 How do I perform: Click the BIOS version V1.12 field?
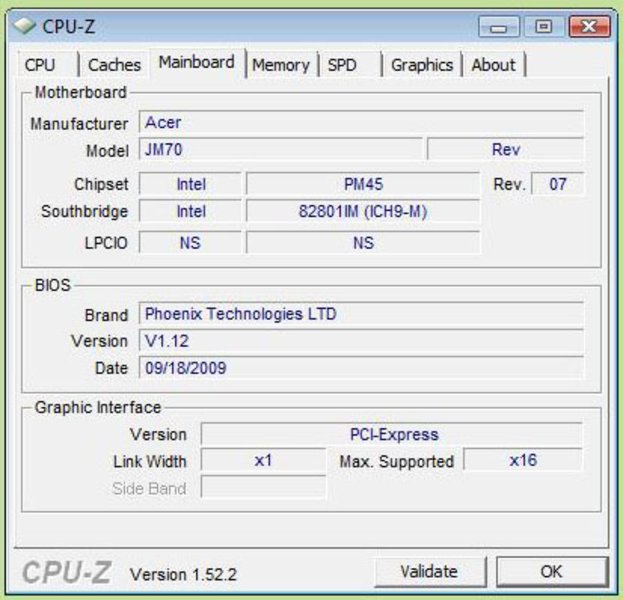tap(361, 341)
